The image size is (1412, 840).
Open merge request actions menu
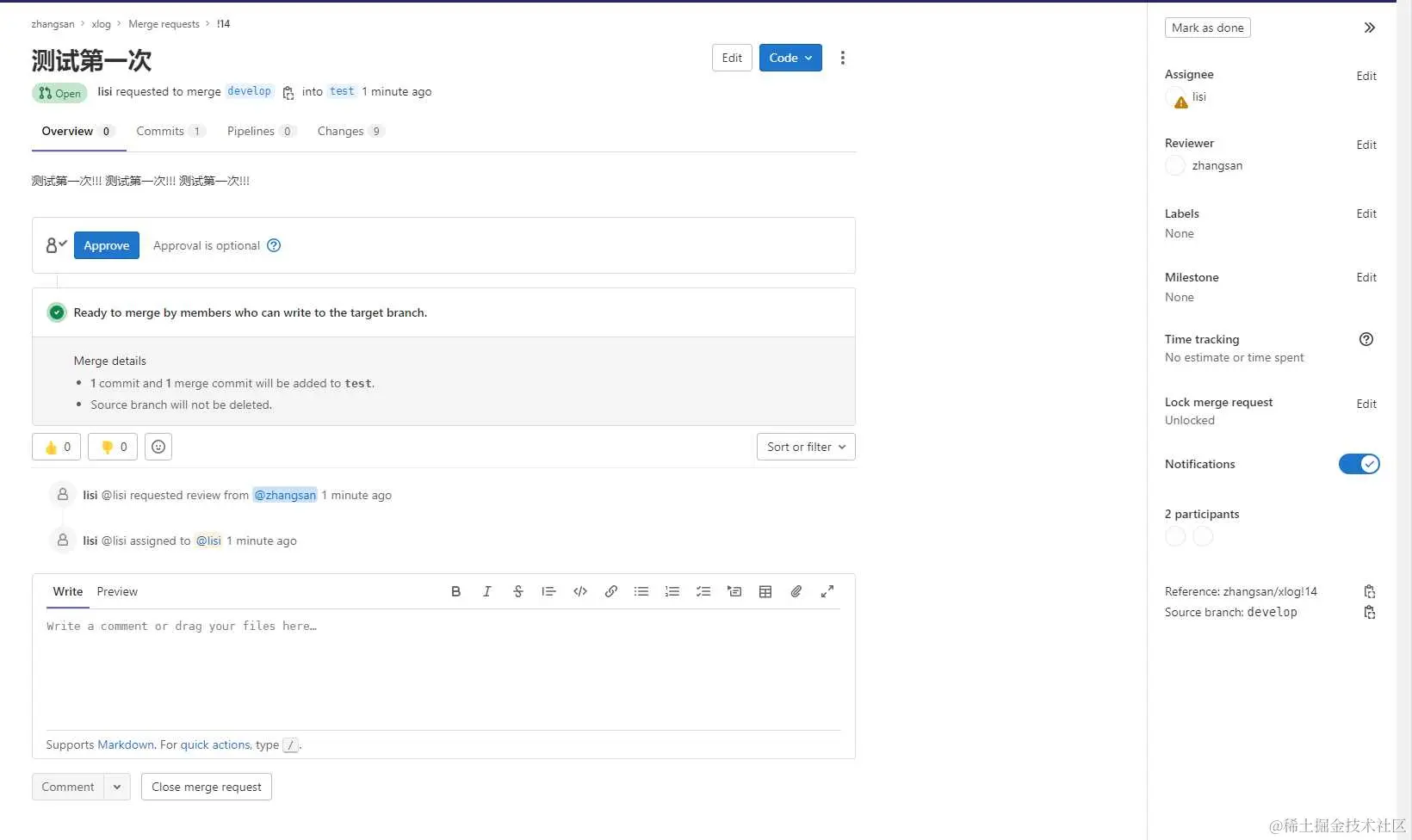pyautogui.click(x=843, y=58)
